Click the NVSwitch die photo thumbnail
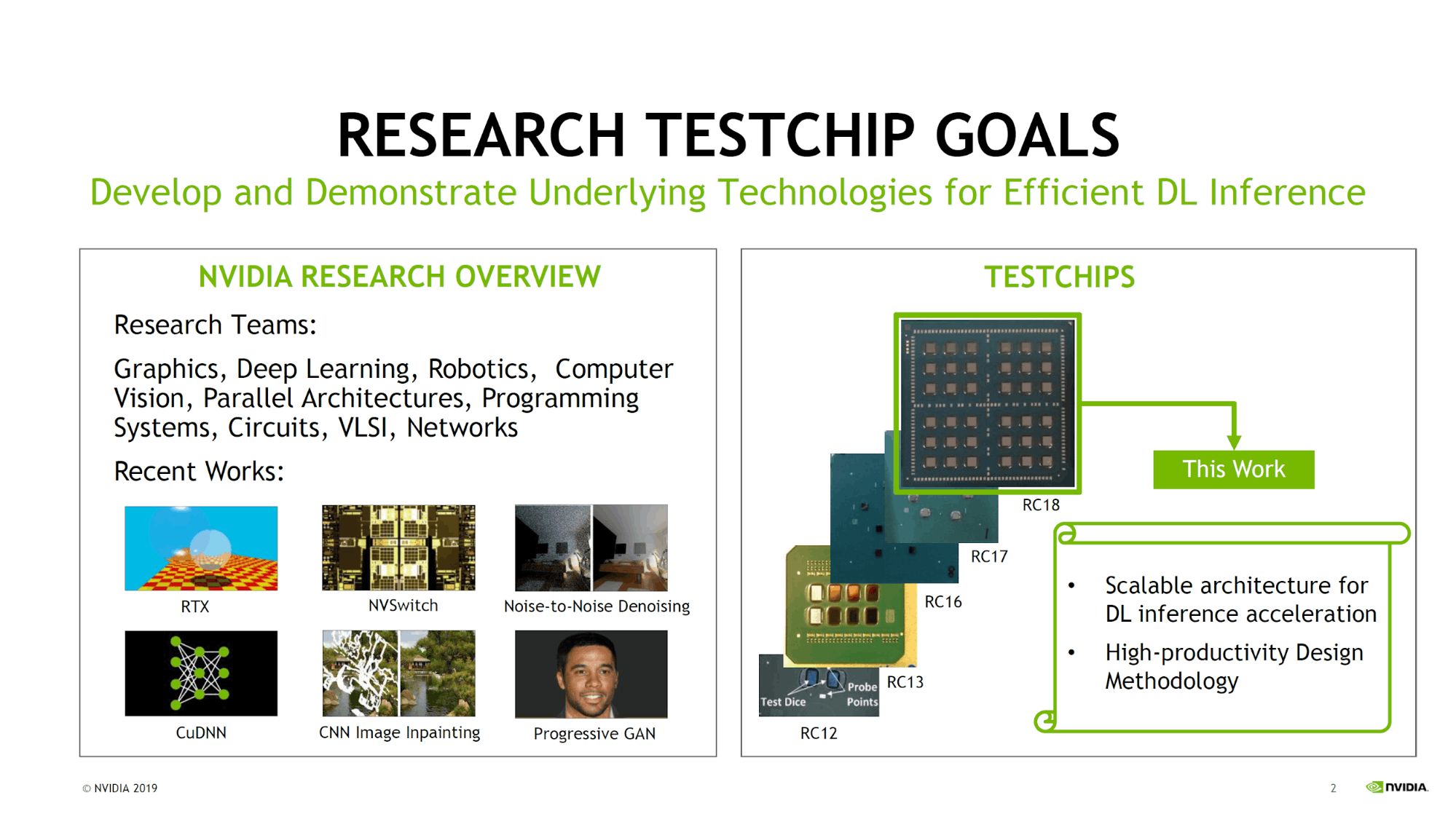1456x819 pixels. coord(398,547)
